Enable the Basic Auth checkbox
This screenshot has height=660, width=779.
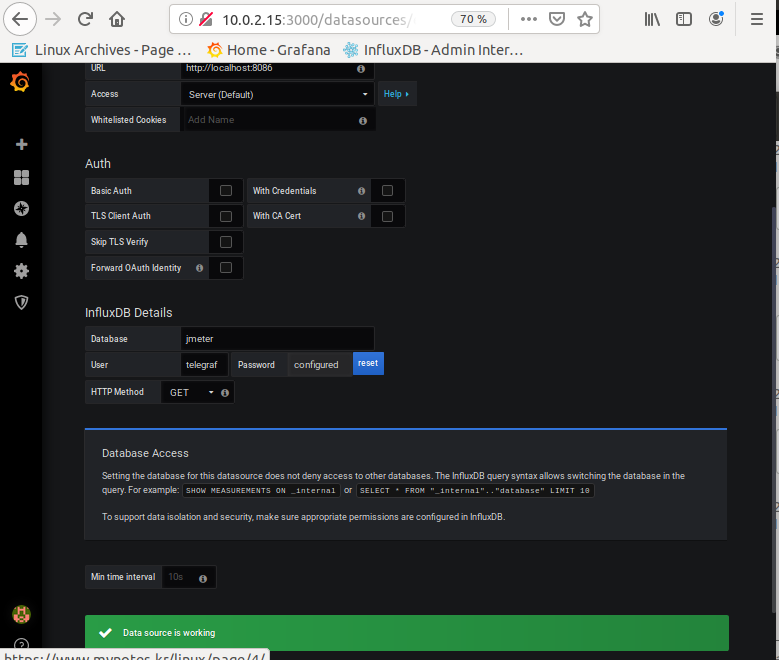point(226,191)
